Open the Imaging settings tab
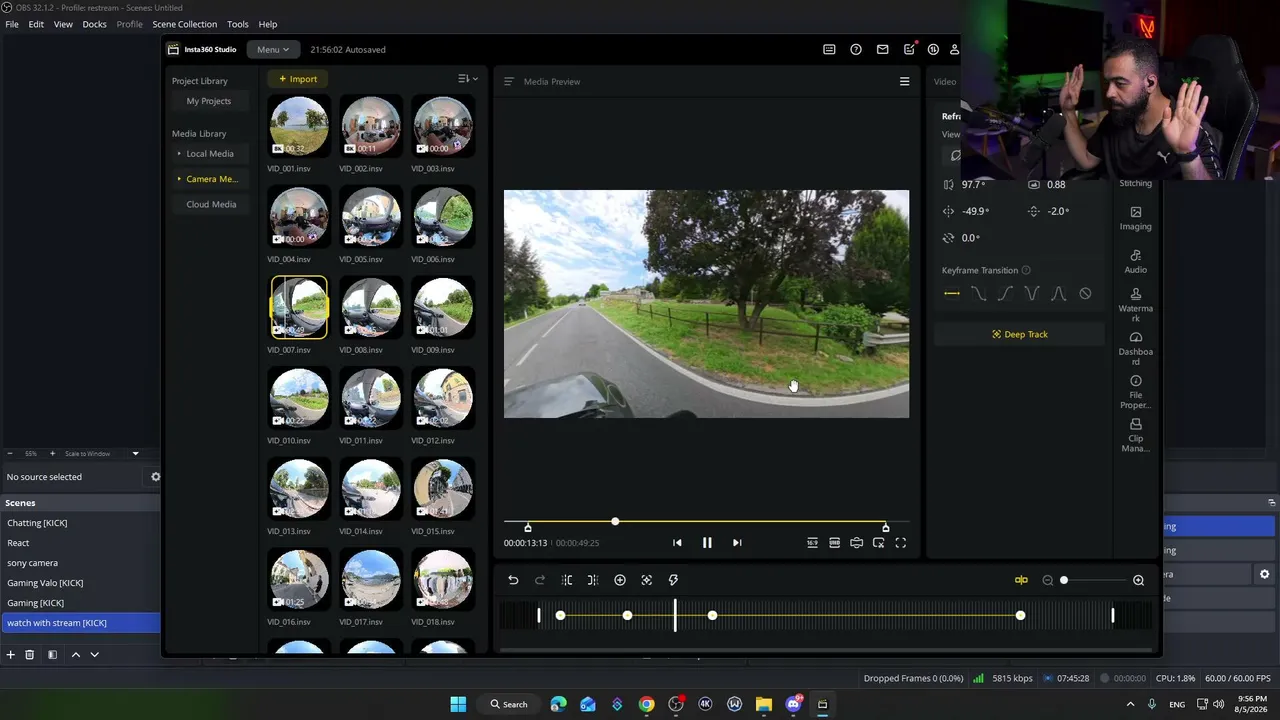The image size is (1280, 720). coord(1136,218)
